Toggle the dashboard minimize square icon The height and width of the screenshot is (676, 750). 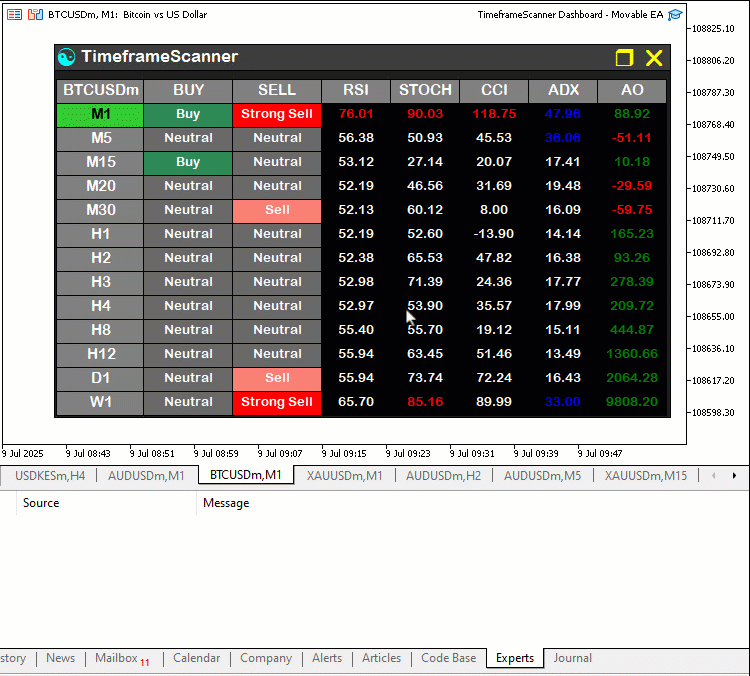624,58
